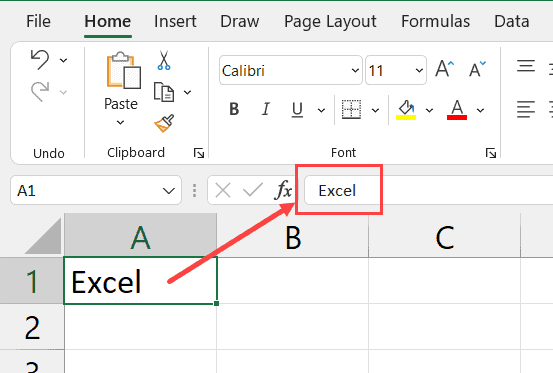Image resolution: width=553 pixels, height=373 pixels.
Task: Click the Select All corner triangle
Action: coord(44,236)
